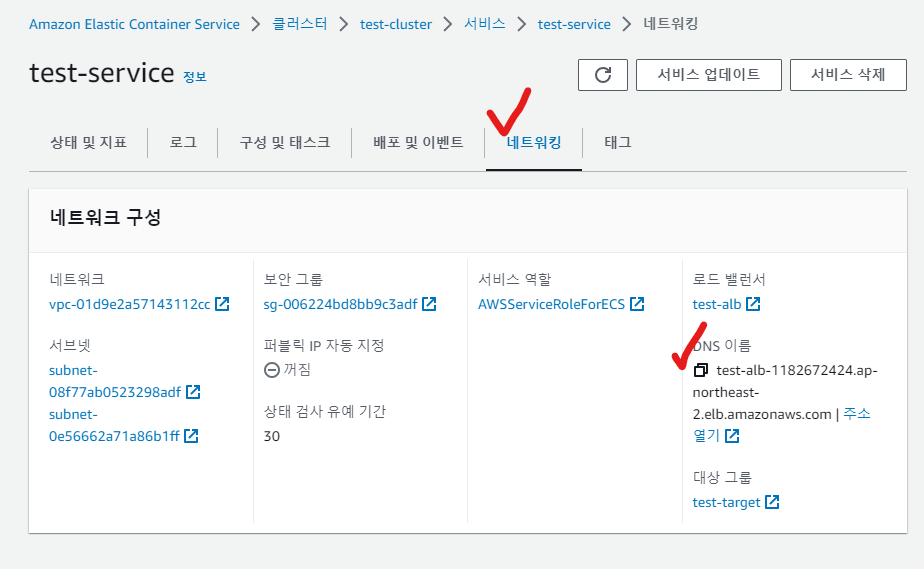Open external link icon beside vpc-01d9e2a57143112cc
924x569 pixels.
pyautogui.click(x=222, y=304)
